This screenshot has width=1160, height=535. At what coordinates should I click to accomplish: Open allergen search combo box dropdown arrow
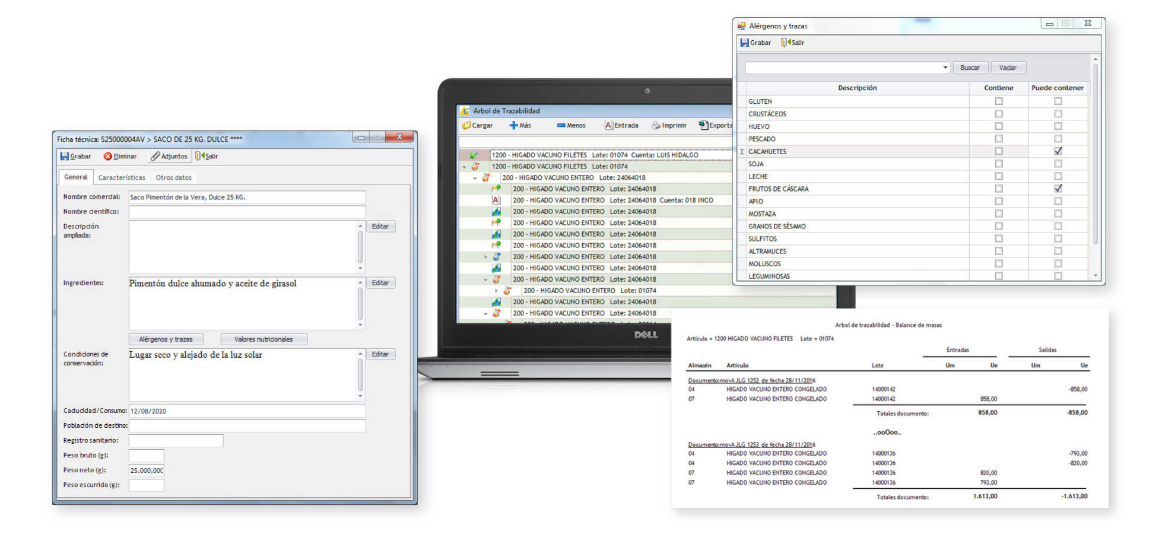(945, 67)
